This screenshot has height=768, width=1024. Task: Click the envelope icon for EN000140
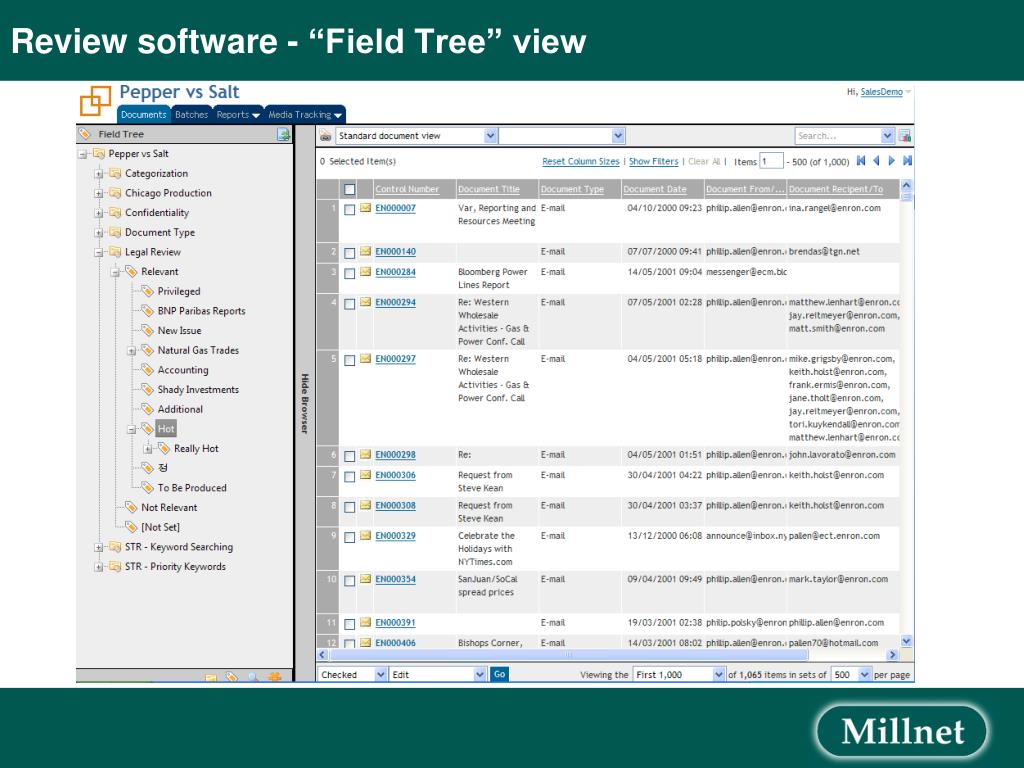(x=365, y=251)
